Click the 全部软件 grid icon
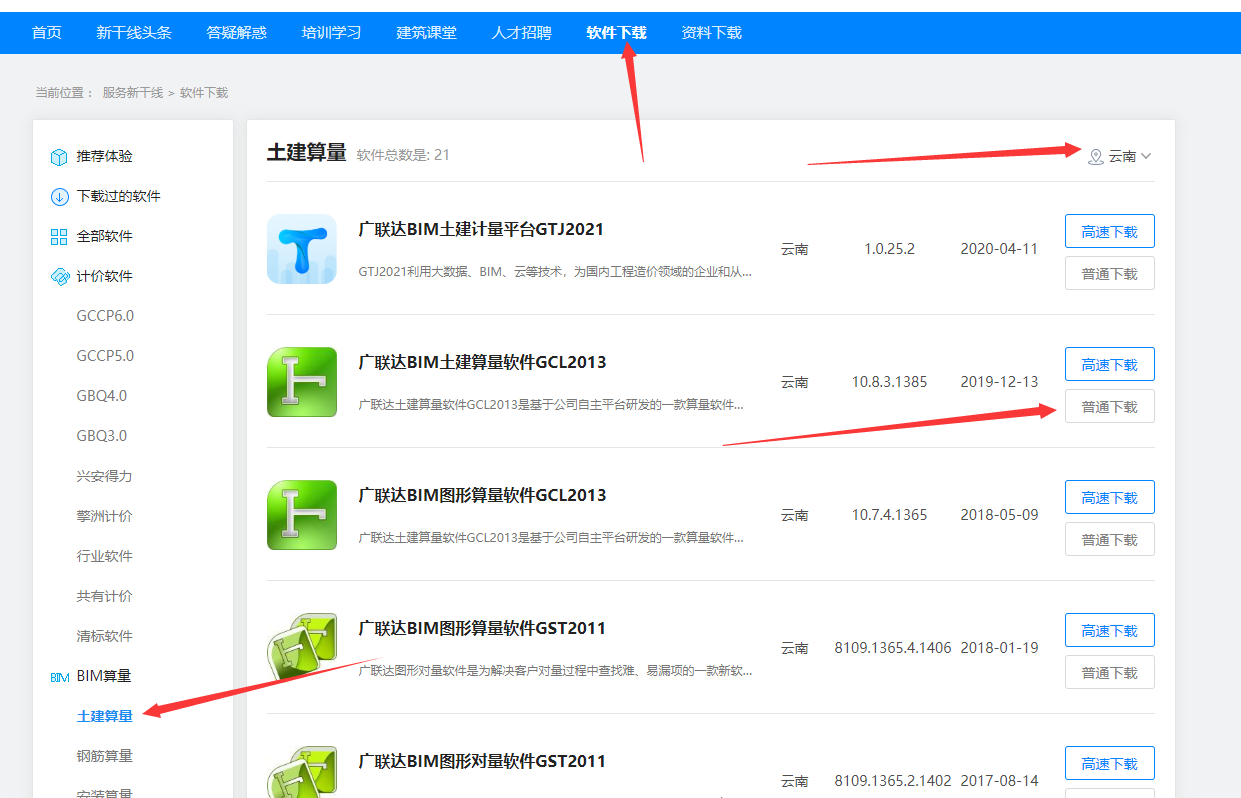 point(59,237)
